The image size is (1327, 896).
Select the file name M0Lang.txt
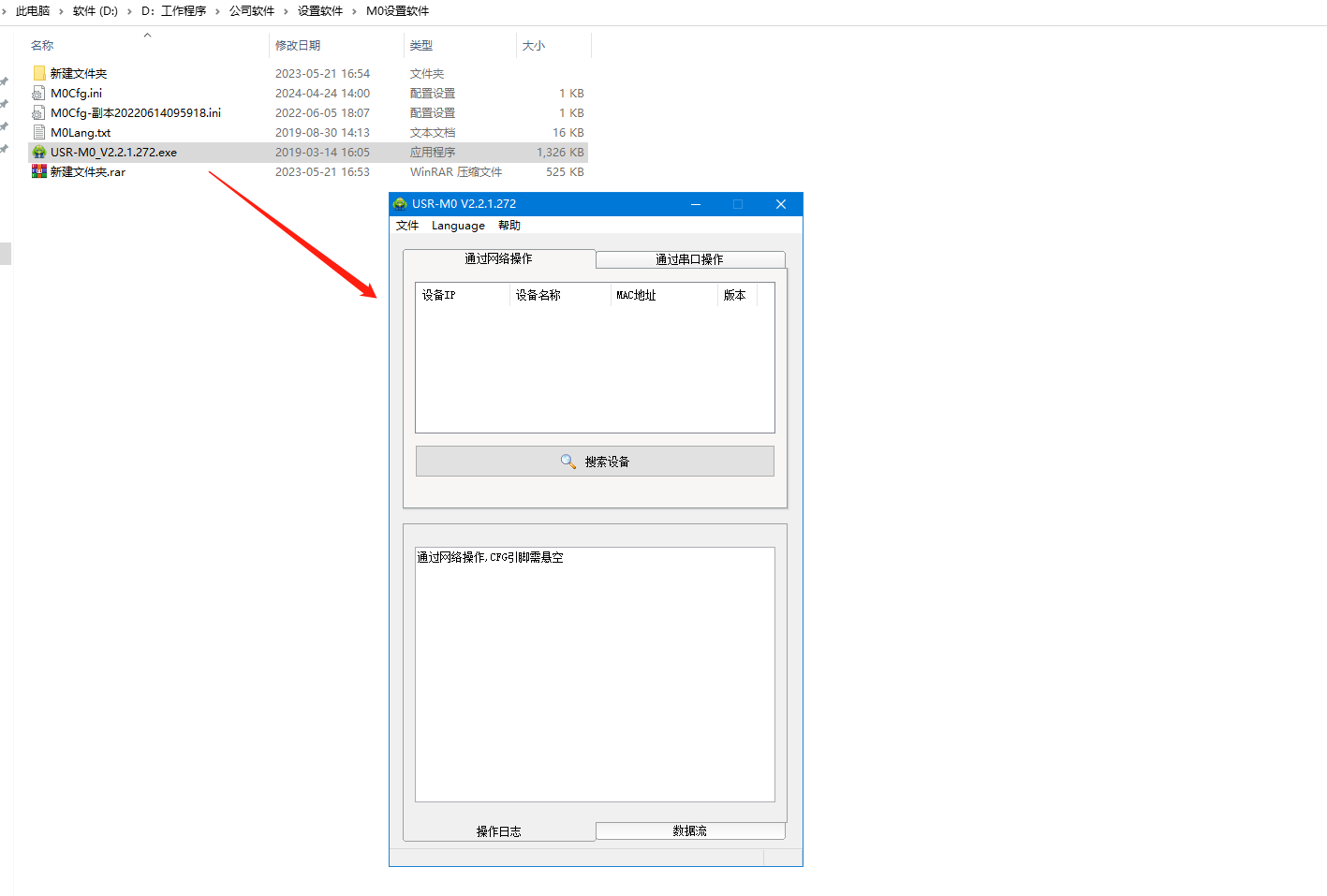[x=81, y=132]
